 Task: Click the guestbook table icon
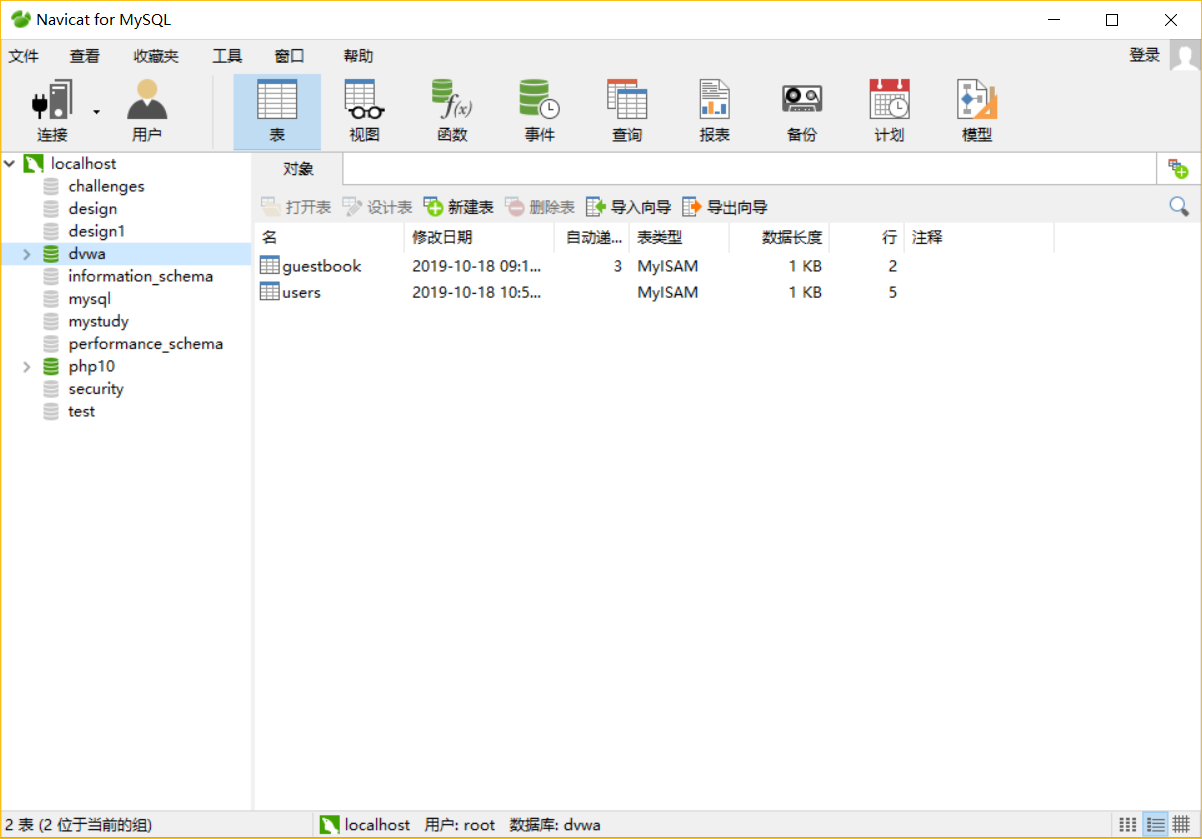(x=269, y=266)
